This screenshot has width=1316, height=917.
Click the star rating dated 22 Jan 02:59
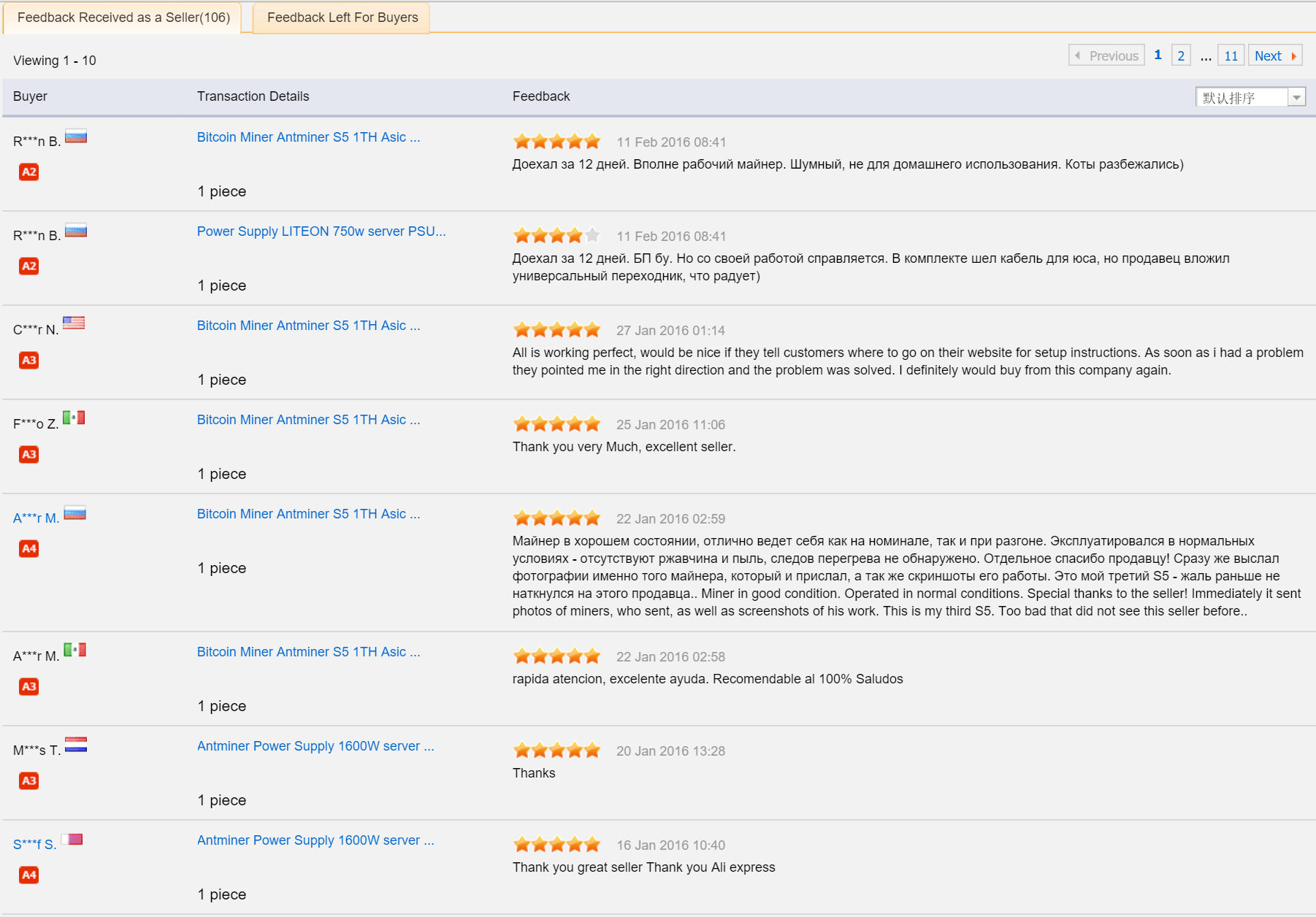click(557, 518)
